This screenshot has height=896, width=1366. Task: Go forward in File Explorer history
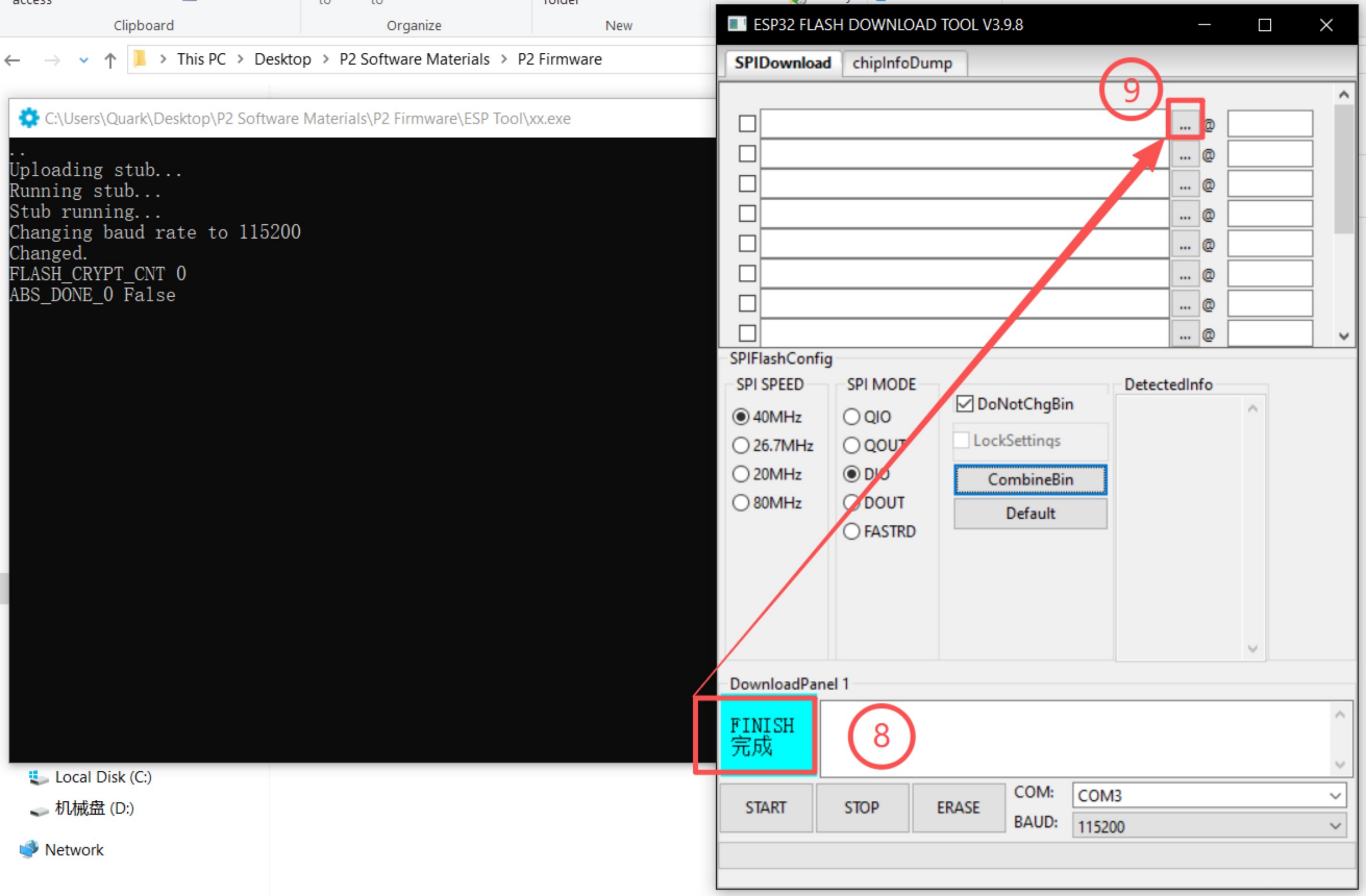pos(52,60)
